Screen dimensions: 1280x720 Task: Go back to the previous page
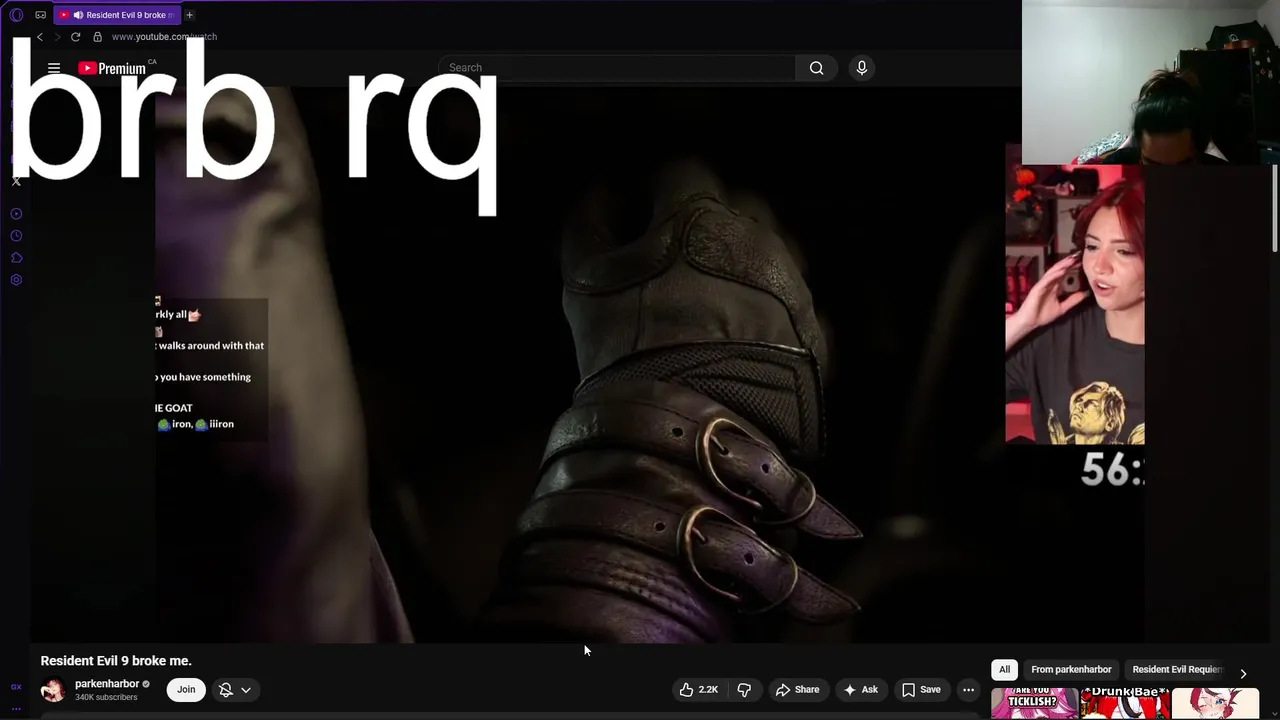tap(40, 37)
